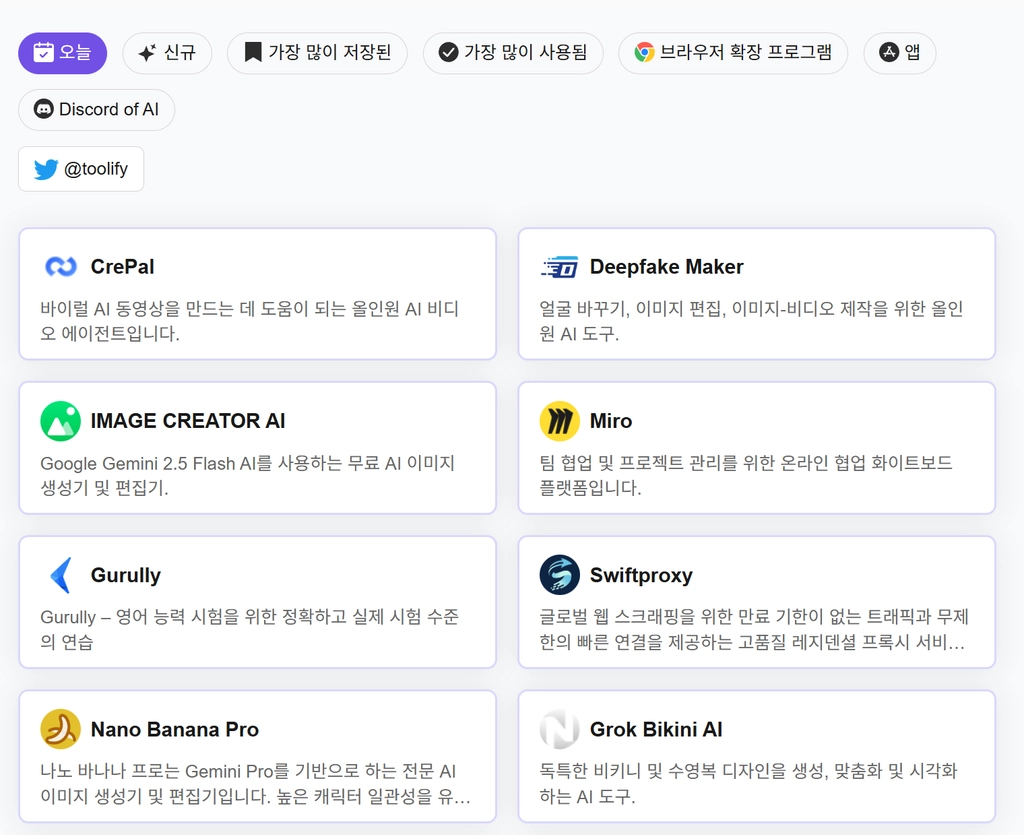1024x835 pixels.
Task: Click the calendar icon in 오늘 tab
Action: pos(43,52)
